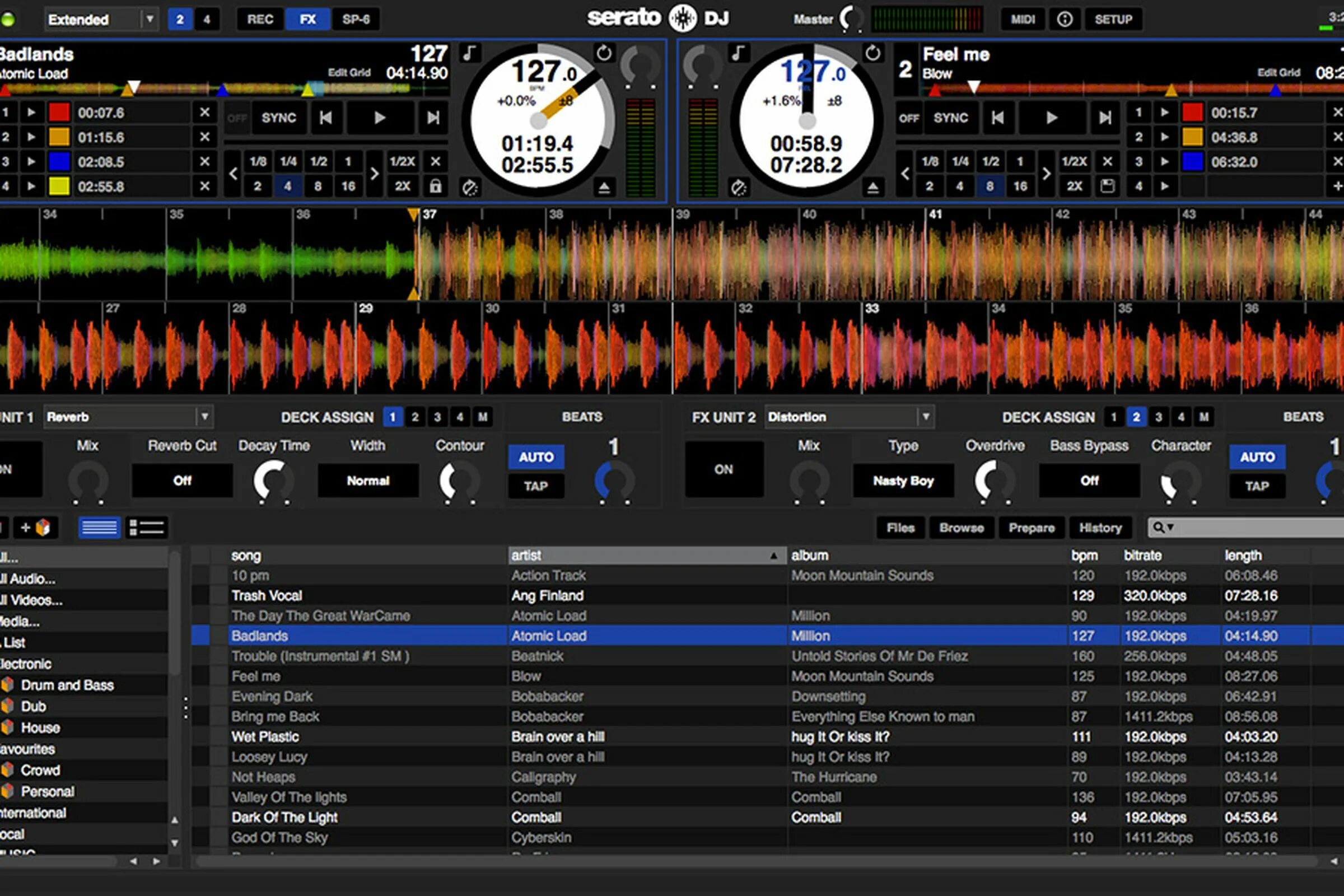The height and width of the screenshot is (896, 1344).
Task: Switch to 4 deck layout
Action: click(207, 20)
